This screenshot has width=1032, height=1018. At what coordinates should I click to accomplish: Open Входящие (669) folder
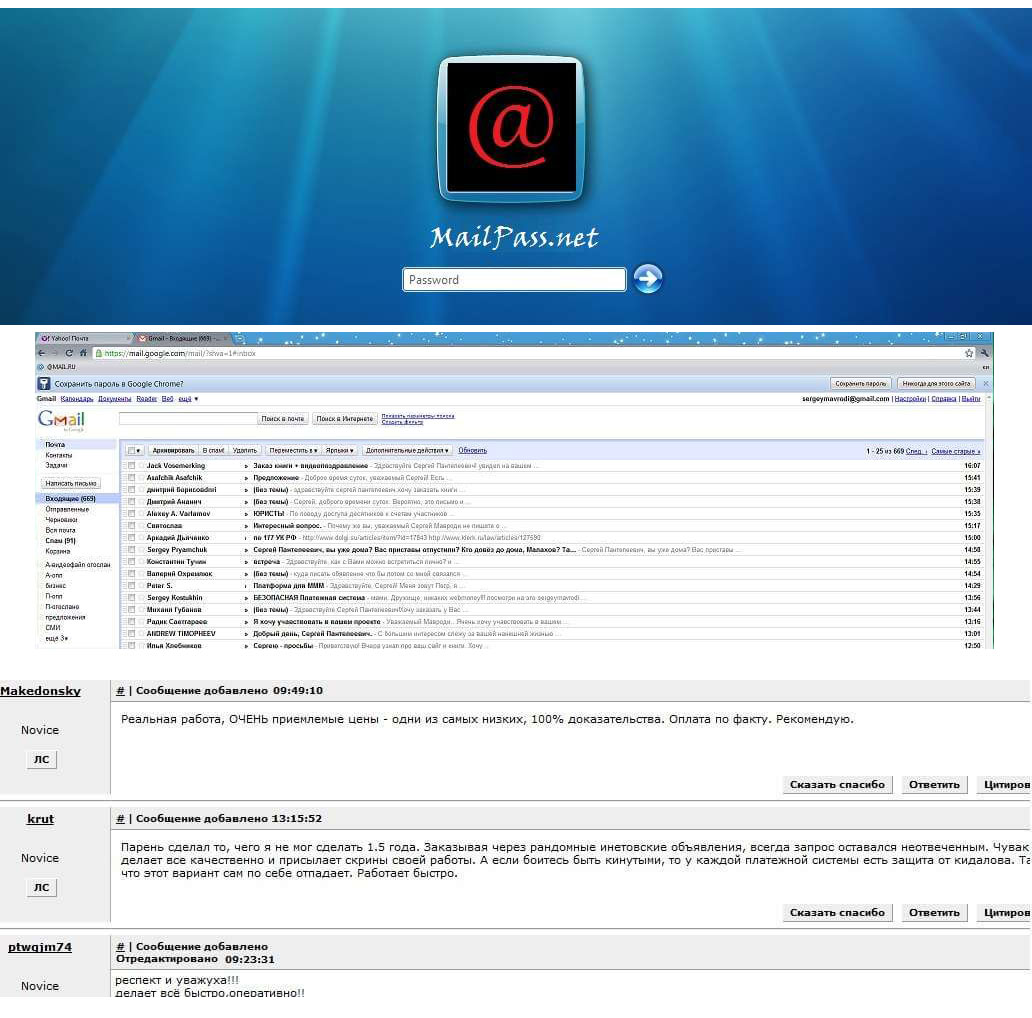(x=70, y=499)
